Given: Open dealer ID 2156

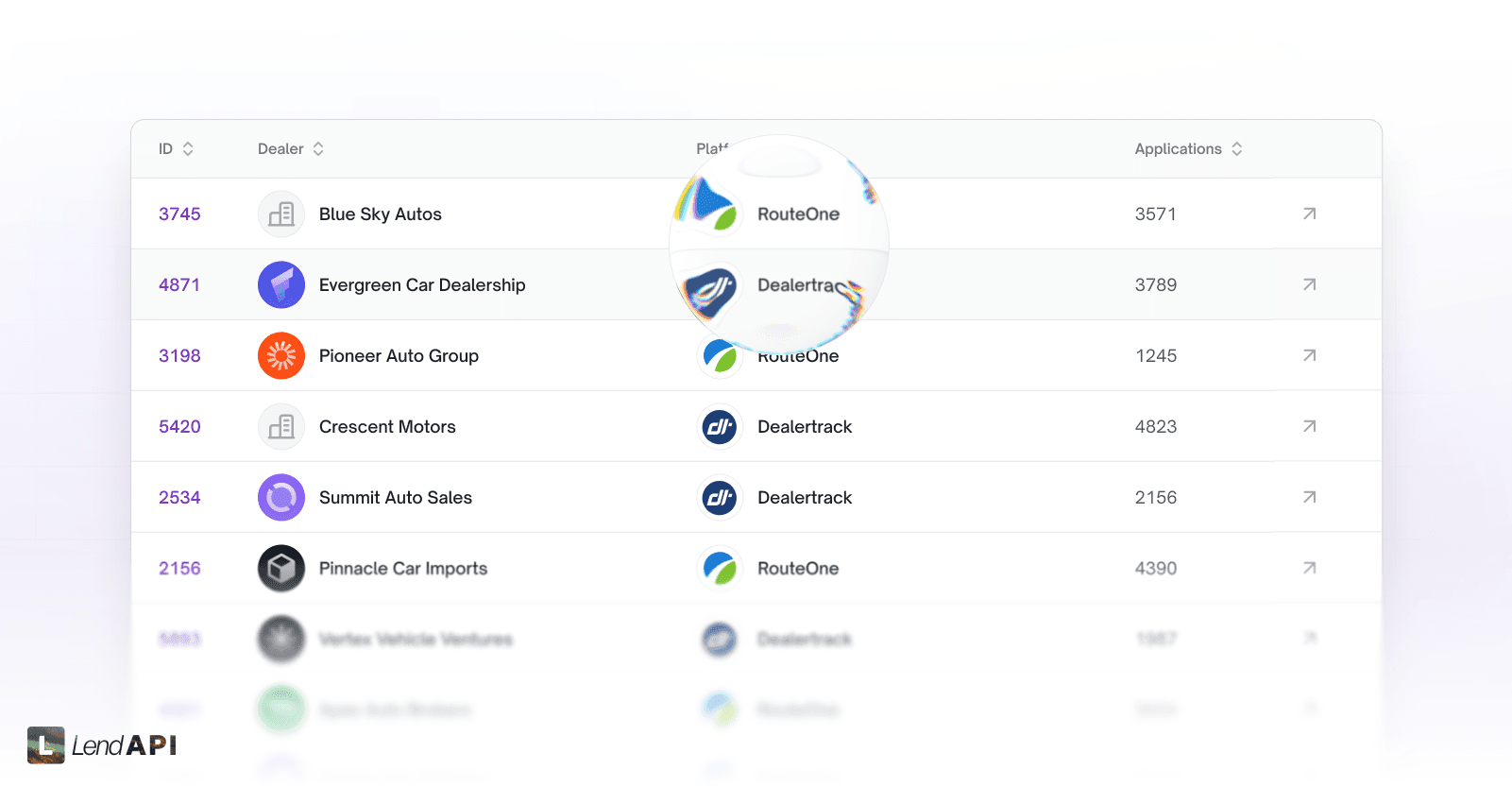Looking at the screenshot, I should [179, 569].
